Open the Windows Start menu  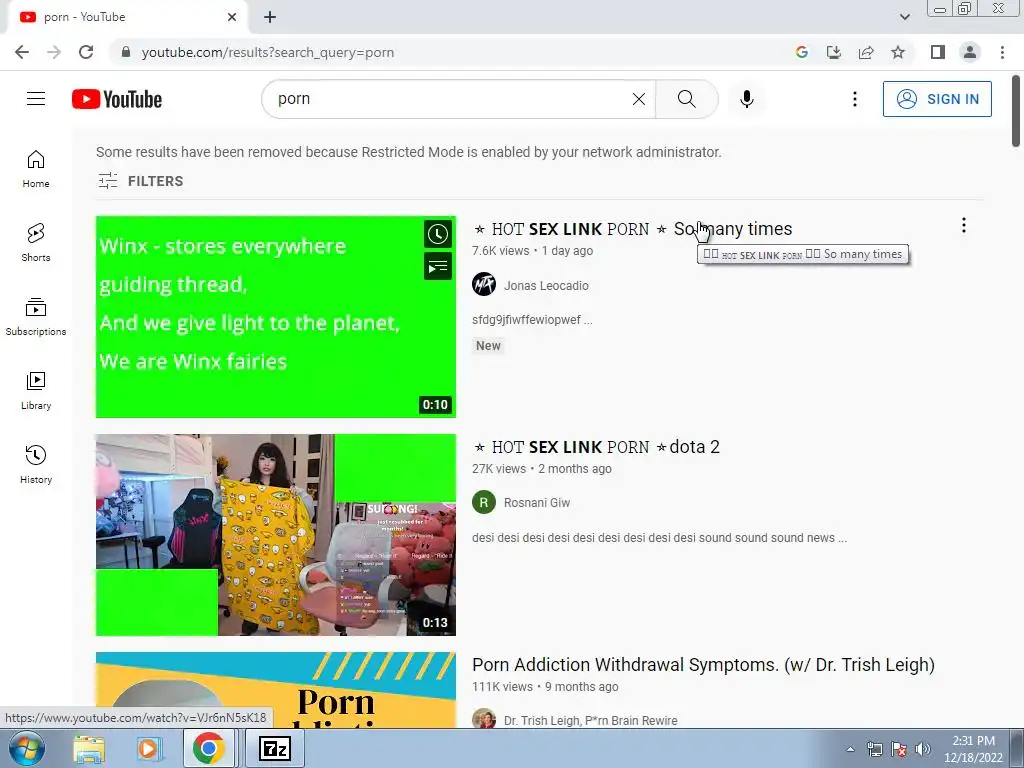click(x=27, y=748)
